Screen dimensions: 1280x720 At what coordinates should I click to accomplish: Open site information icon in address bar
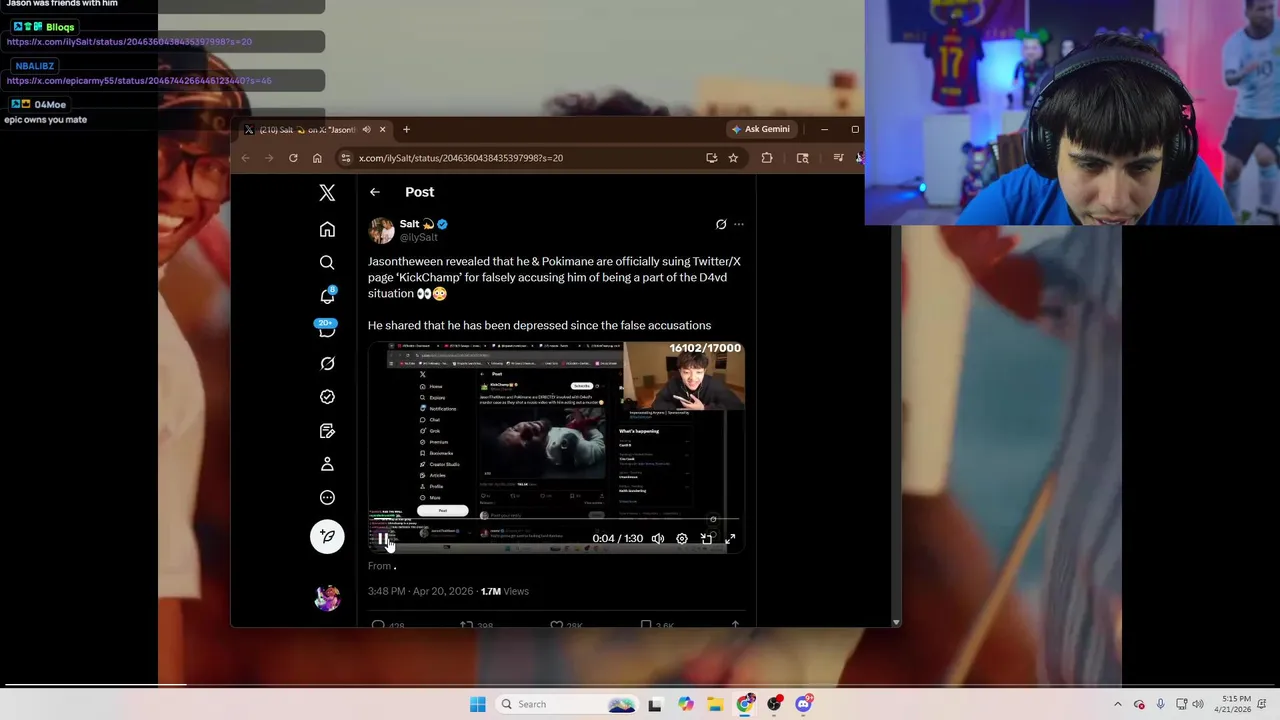coord(346,158)
